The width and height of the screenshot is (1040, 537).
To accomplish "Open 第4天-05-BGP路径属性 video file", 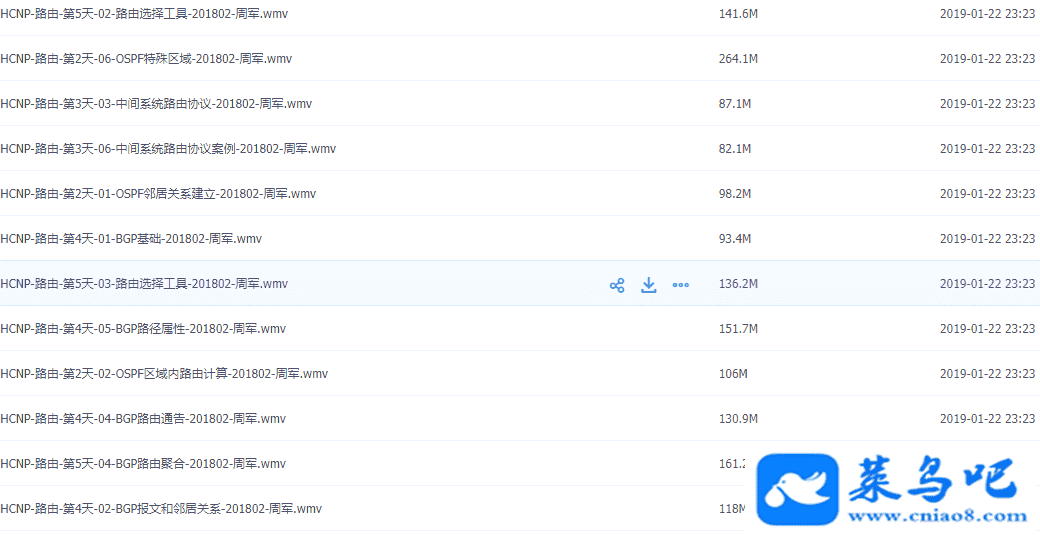I will click(x=143, y=329).
